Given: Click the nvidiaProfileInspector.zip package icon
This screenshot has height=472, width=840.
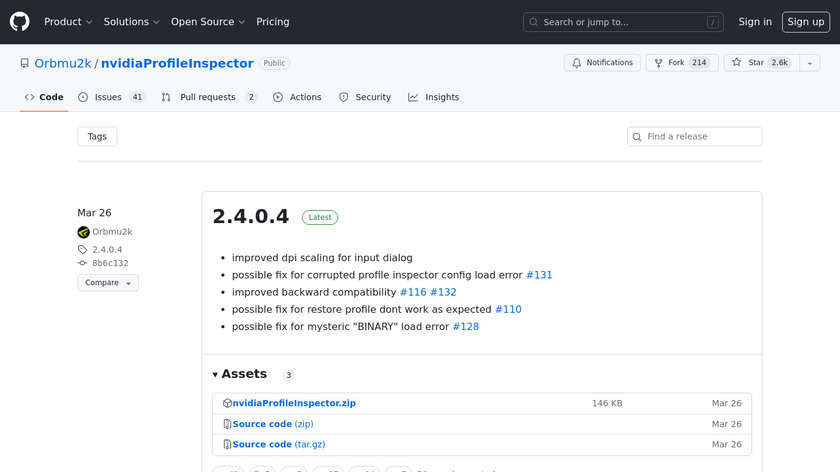Looking at the screenshot, I should coord(228,403).
